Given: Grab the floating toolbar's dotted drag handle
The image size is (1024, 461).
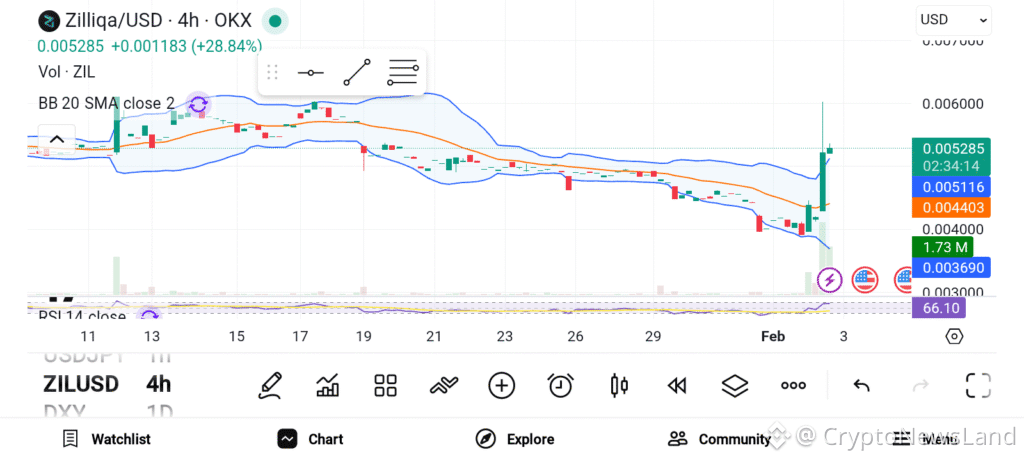Looking at the screenshot, I should pyautogui.click(x=273, y=72).
